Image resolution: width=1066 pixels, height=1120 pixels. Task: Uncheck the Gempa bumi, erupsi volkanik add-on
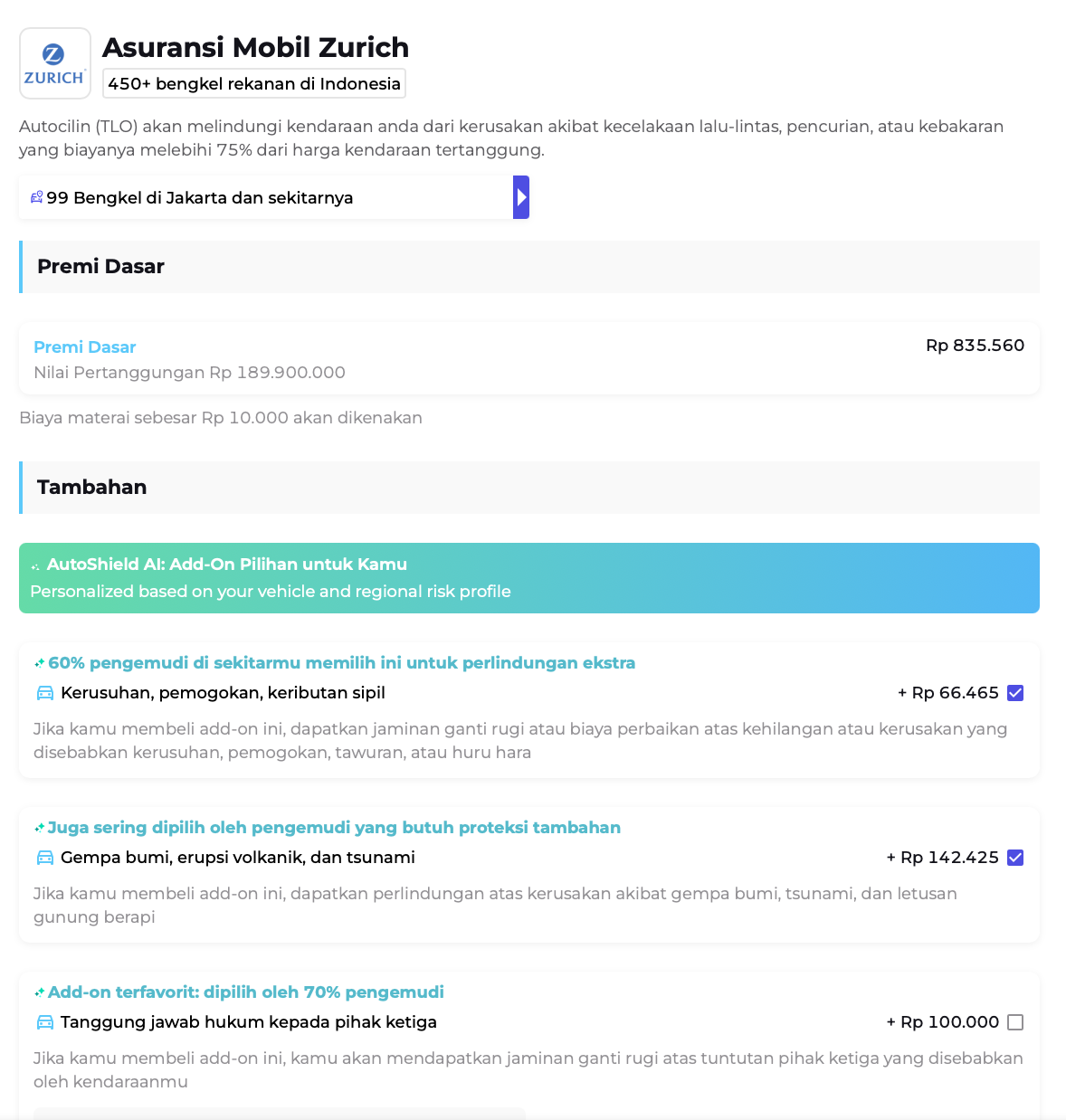pos(1015,858)
